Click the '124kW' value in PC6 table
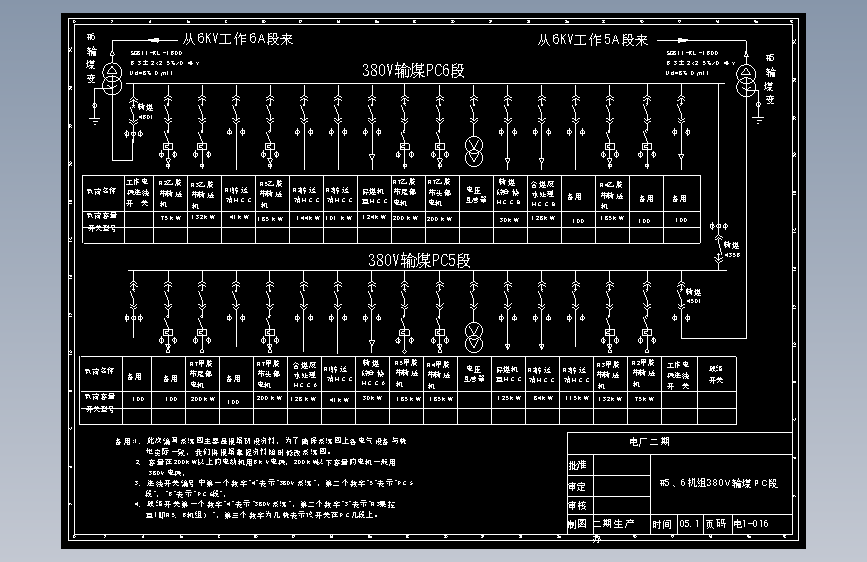 tap(374, 217)
